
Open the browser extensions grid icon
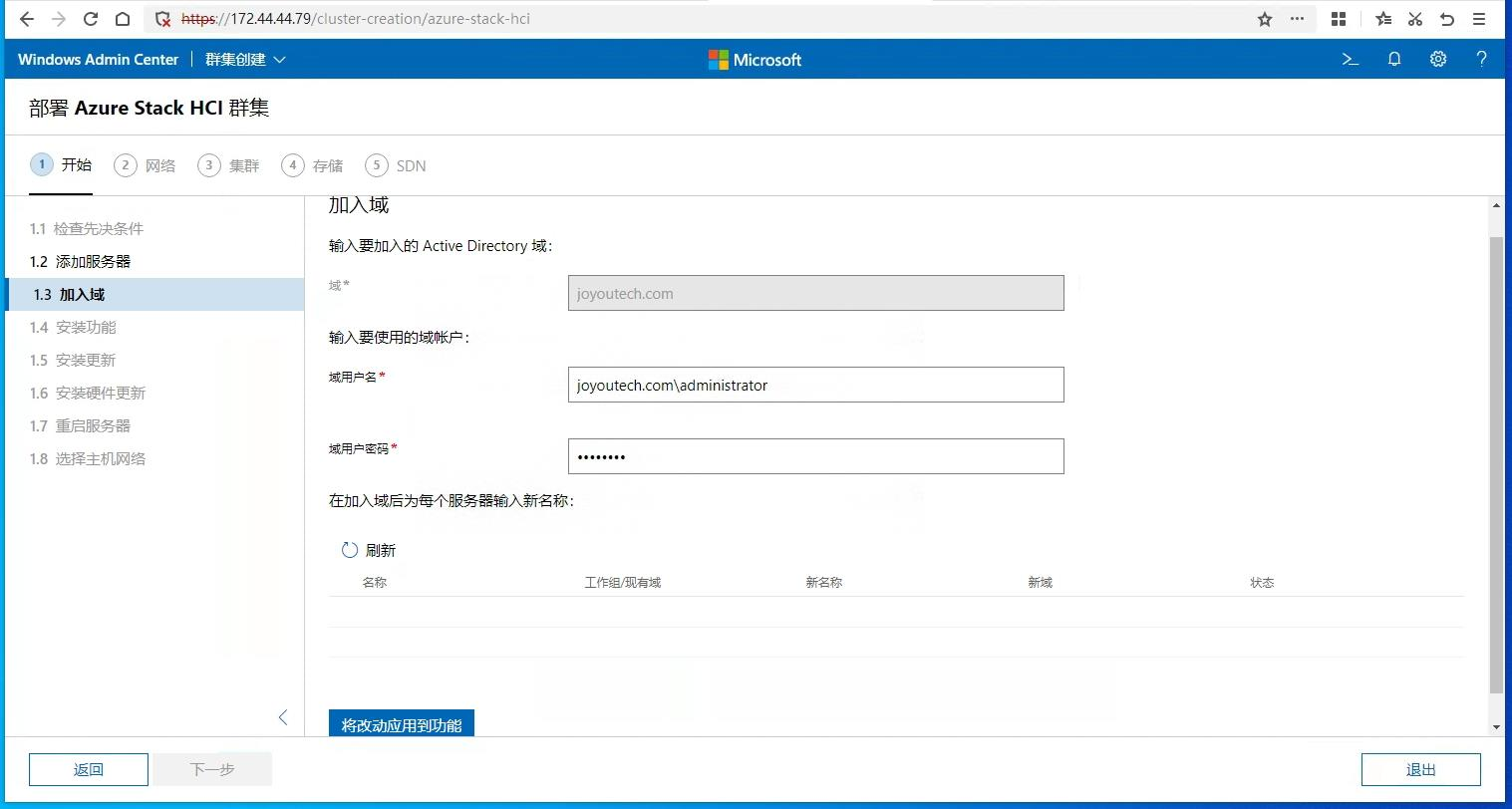pyautogui.click(x=1339, y=19)
